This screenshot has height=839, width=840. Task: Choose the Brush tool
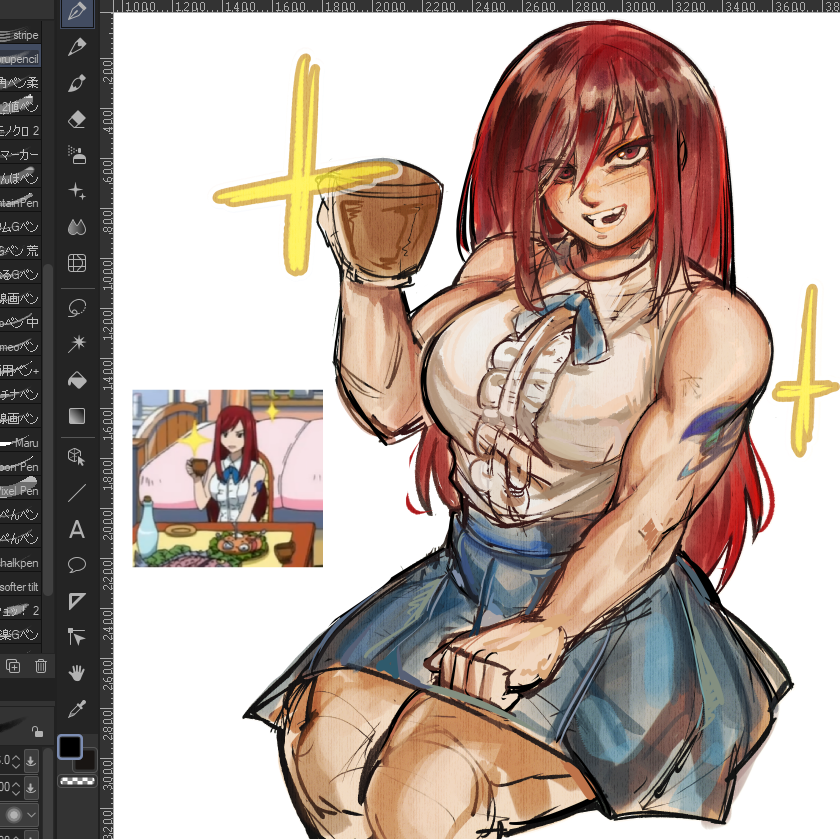(x=77, y=84)
